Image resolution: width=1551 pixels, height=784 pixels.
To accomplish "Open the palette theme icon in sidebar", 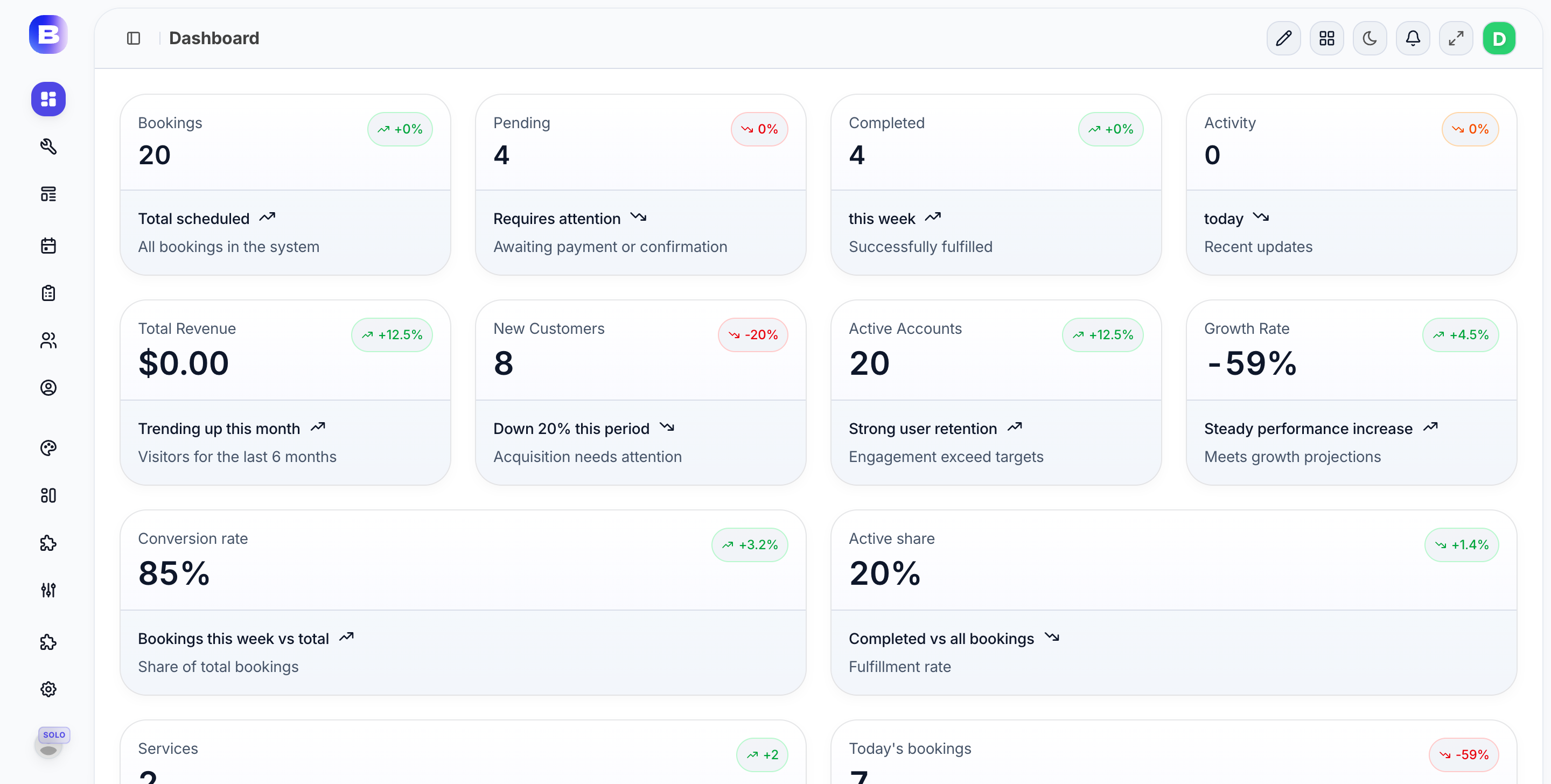I will tap(48, 447).
